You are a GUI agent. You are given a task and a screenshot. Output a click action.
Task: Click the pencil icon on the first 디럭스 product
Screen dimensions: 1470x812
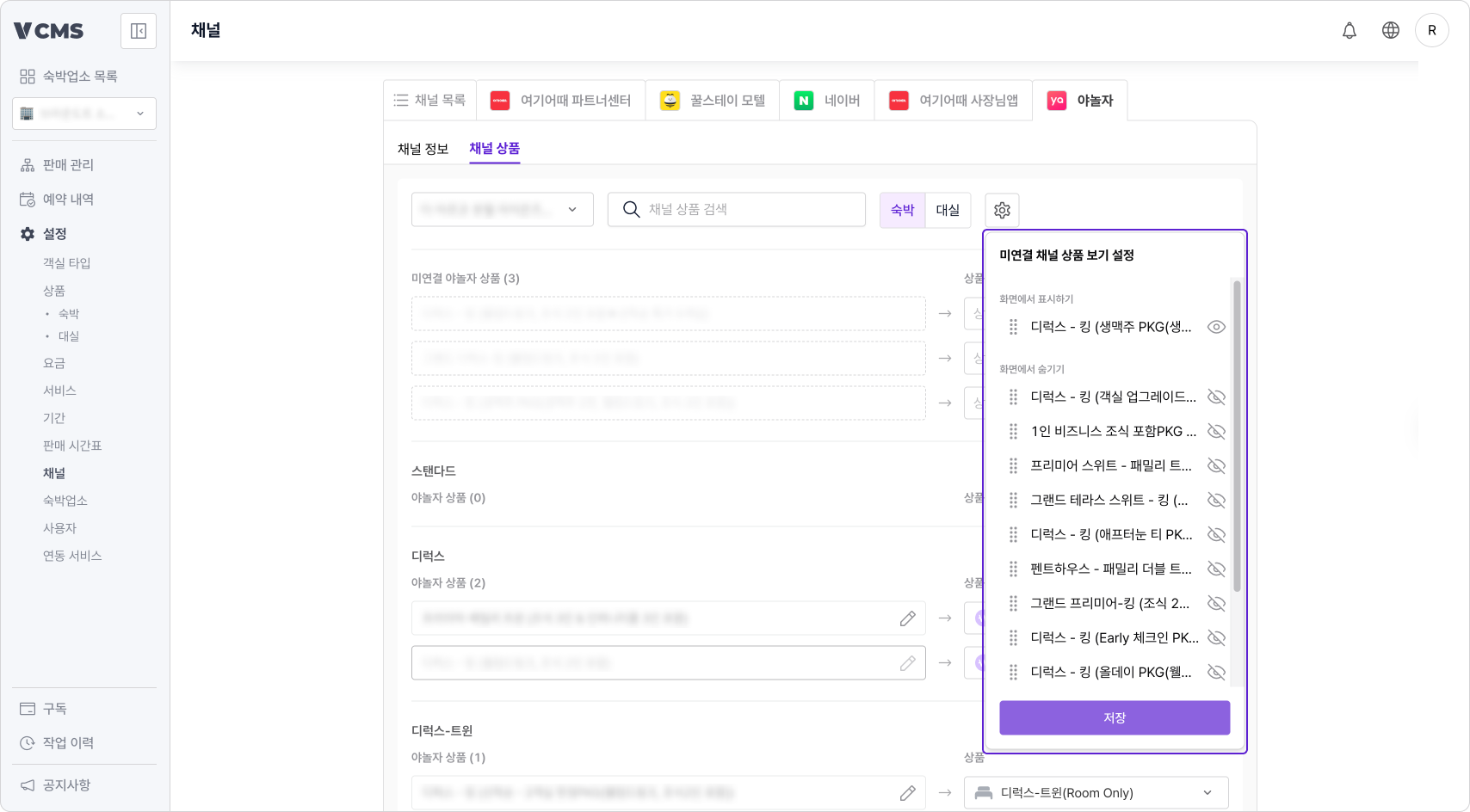point(907,618)
